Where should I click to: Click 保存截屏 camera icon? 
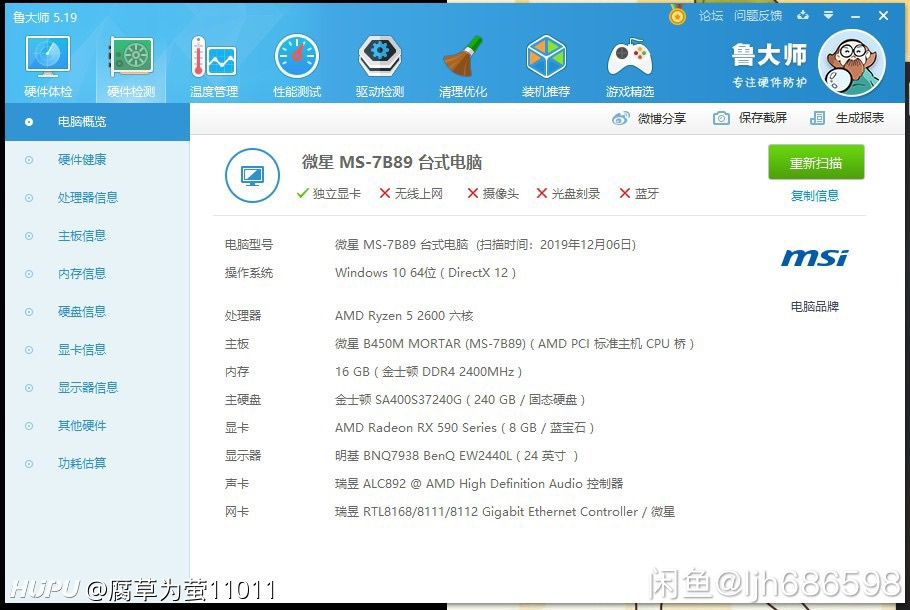[x=721, y=118]
